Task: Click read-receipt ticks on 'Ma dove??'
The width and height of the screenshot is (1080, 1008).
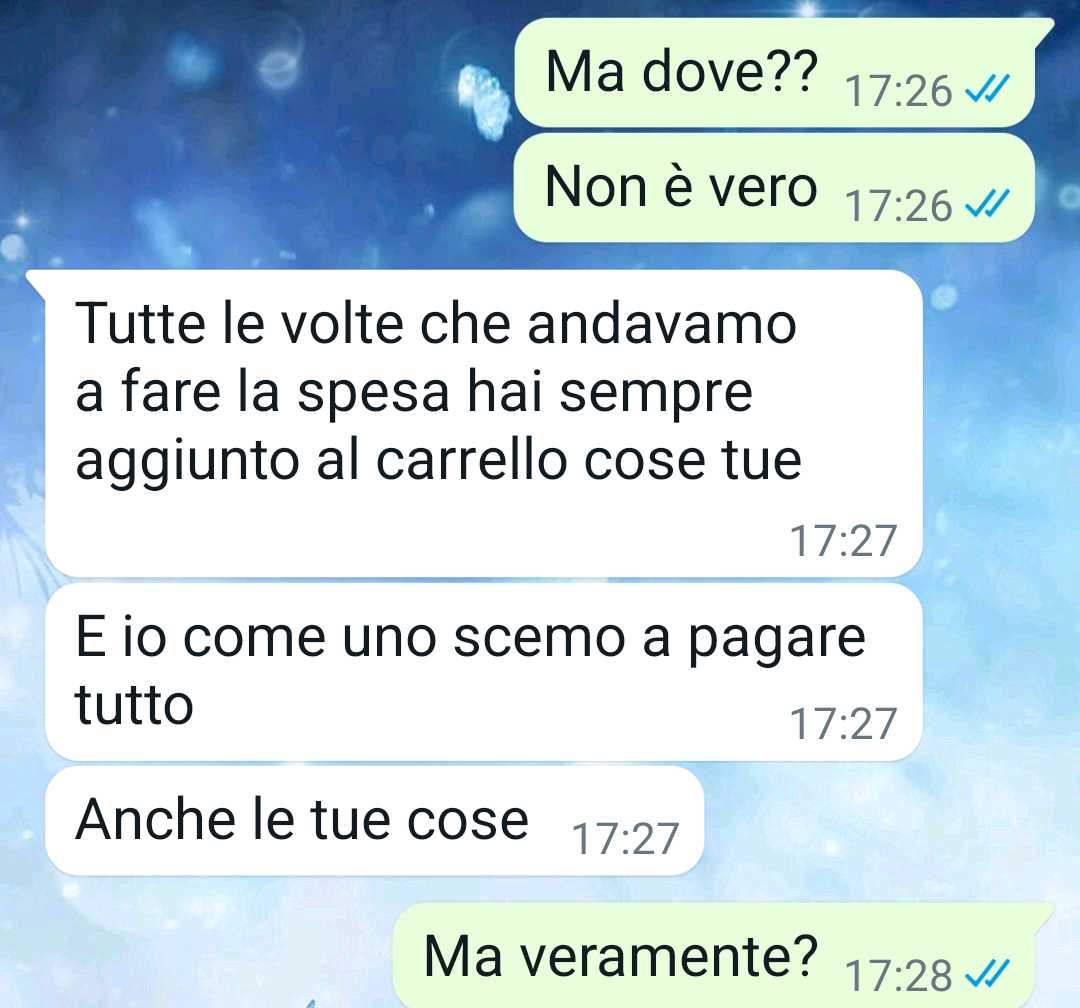Action: pyautogui.click(x=987, y=89)
